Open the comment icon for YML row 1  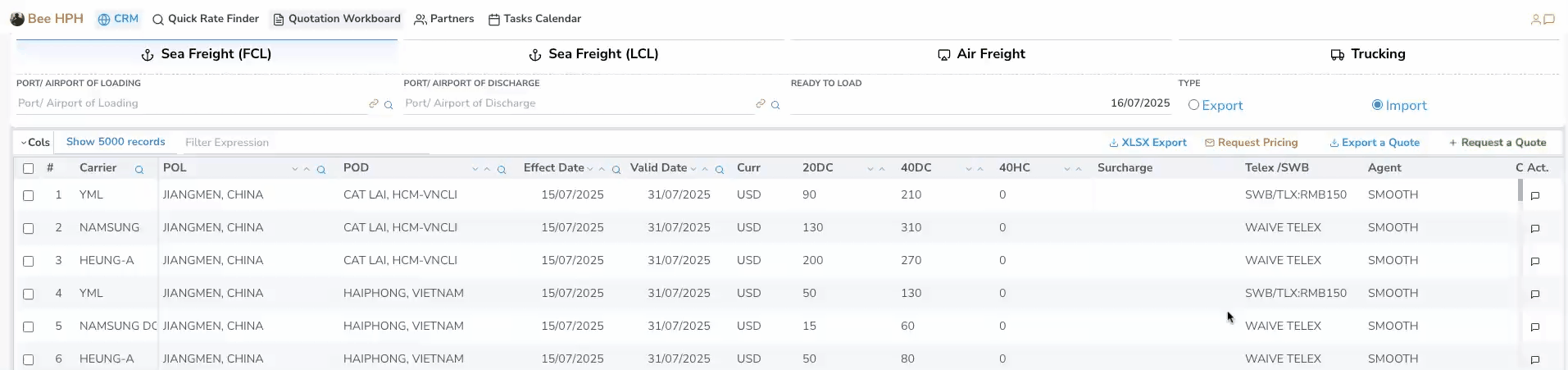1535,196
